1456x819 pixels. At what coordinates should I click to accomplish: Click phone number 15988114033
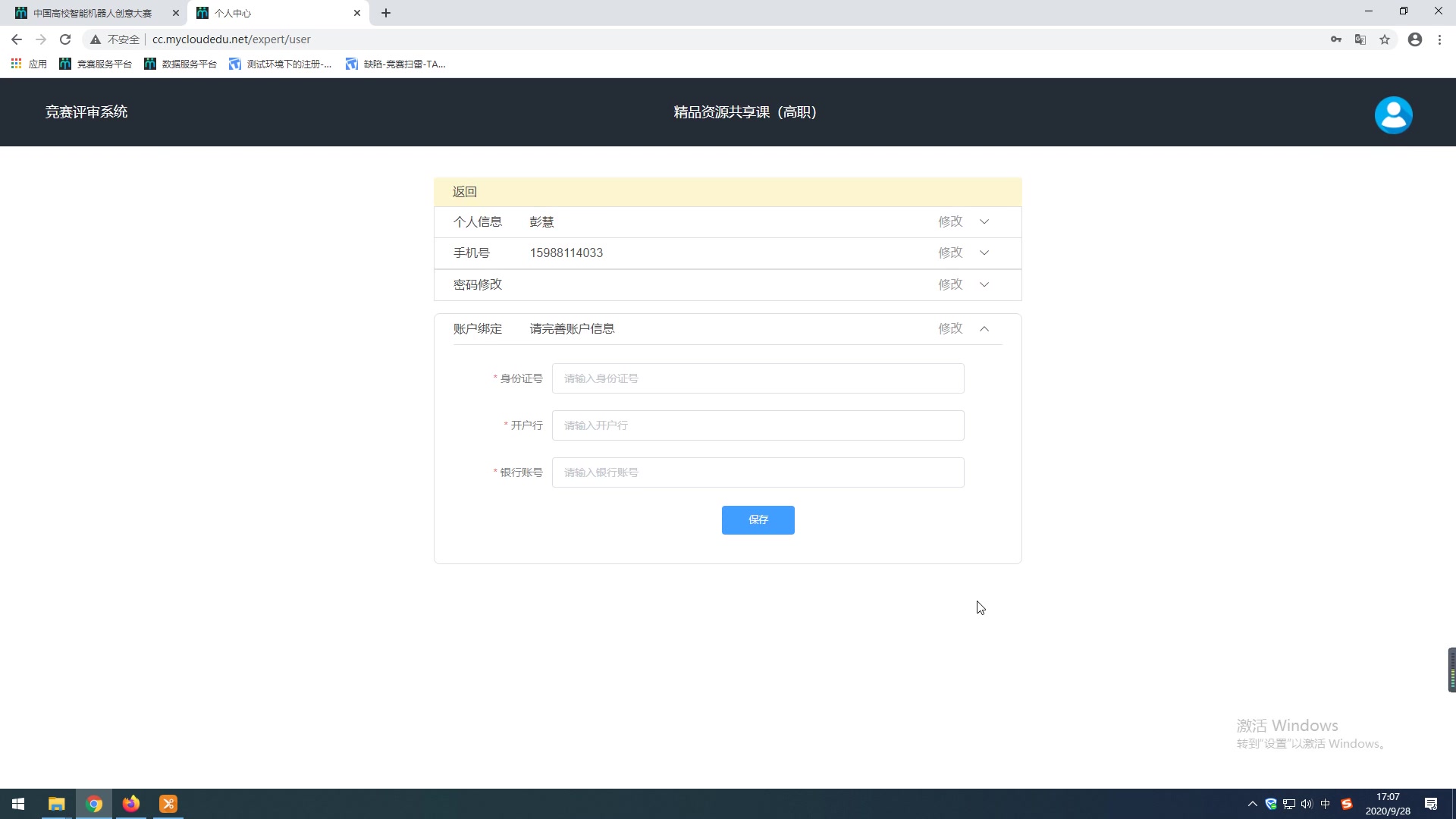point(566,253)
